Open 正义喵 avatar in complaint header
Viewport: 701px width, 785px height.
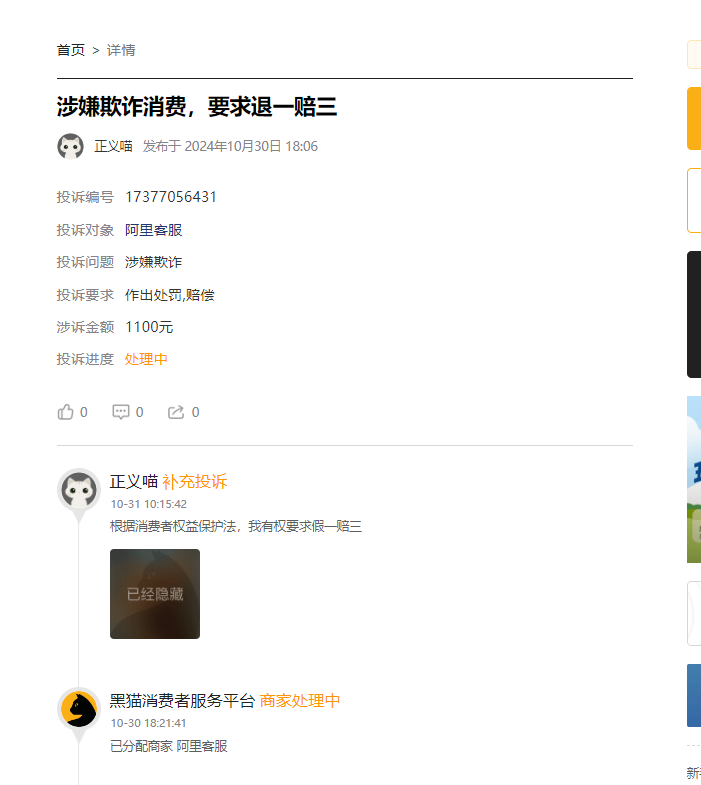(71, 146)
